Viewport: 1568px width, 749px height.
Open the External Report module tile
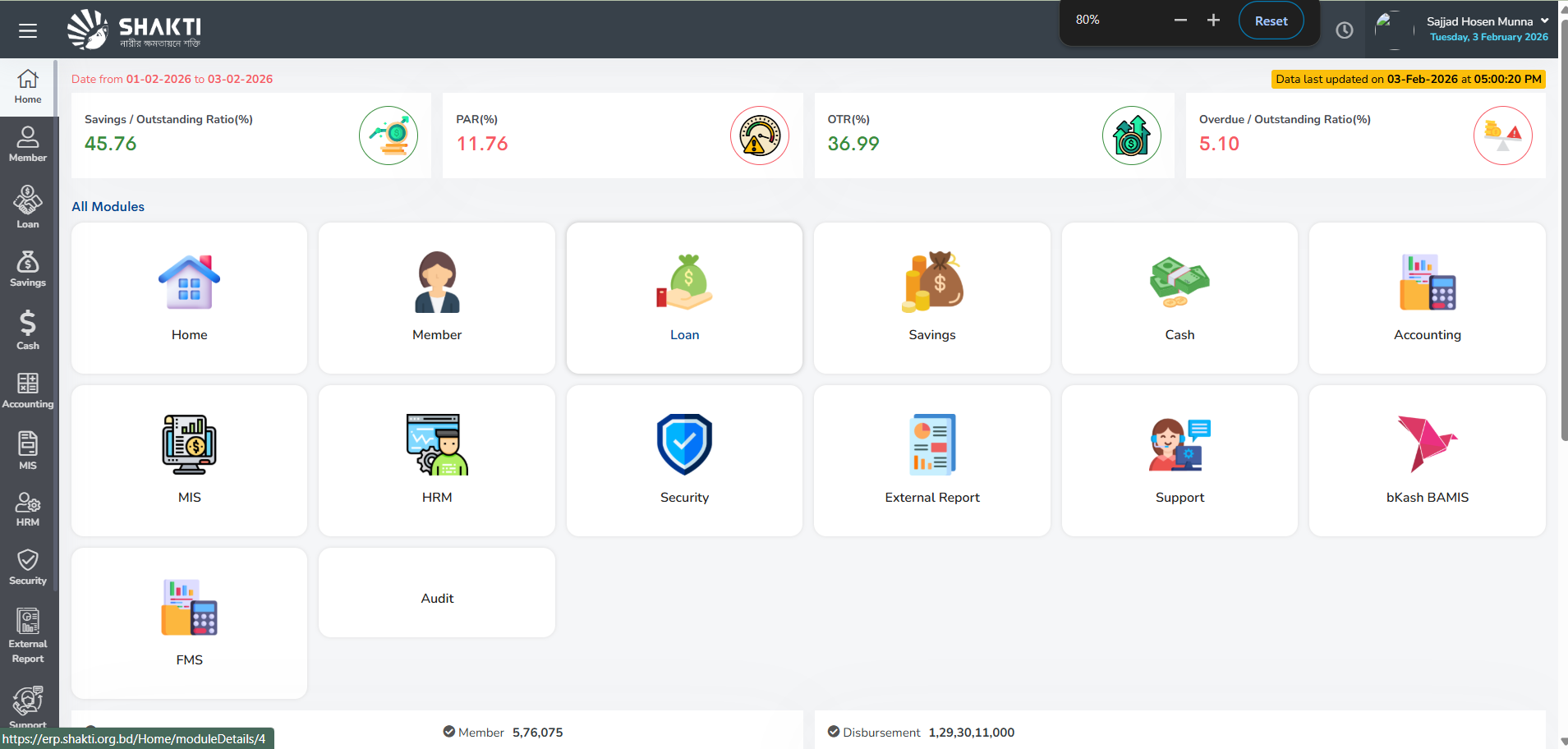click(931, 460)
